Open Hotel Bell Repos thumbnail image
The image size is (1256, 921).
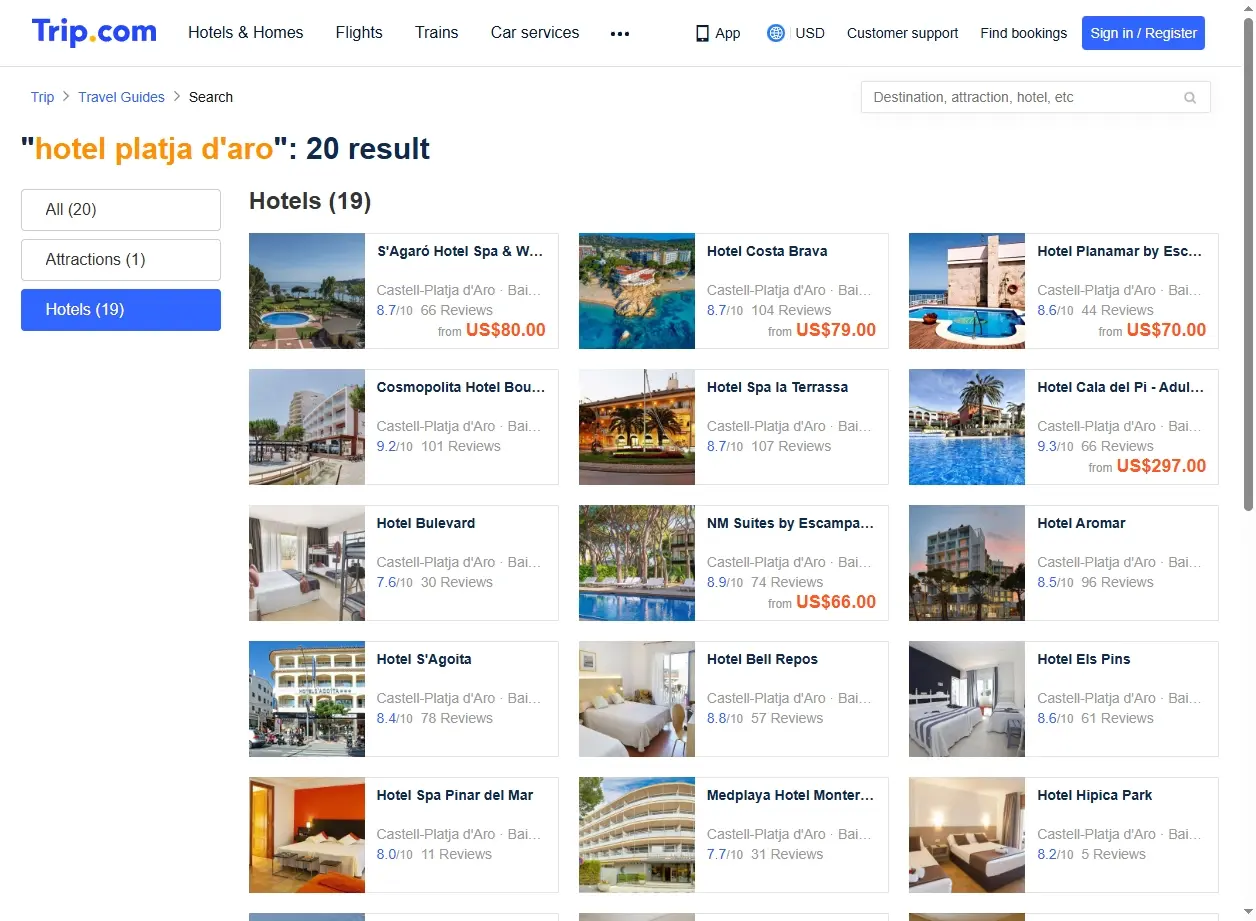(637, 699)
